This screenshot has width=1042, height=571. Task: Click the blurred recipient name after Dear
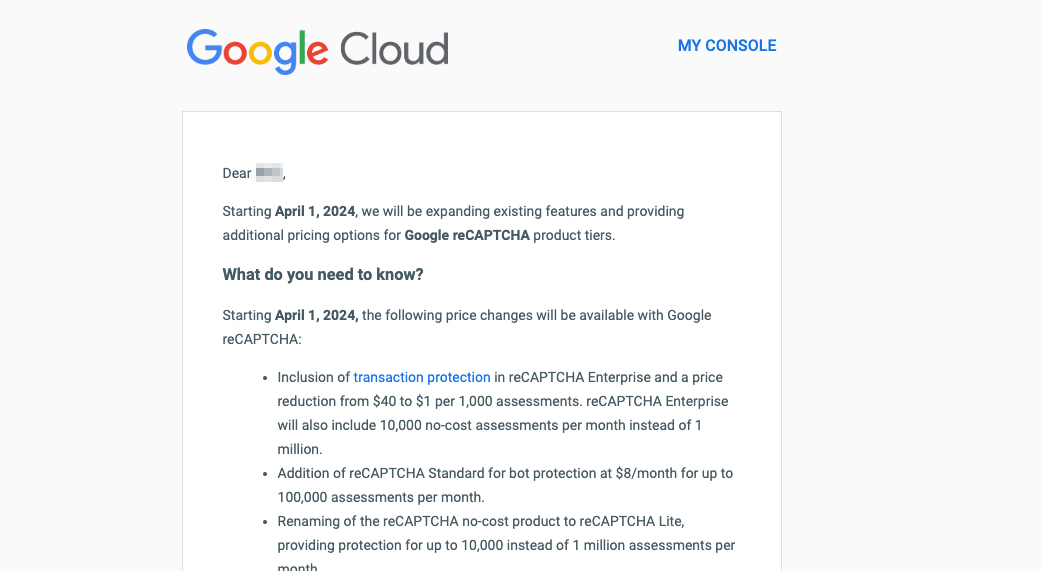pos(269,173)
